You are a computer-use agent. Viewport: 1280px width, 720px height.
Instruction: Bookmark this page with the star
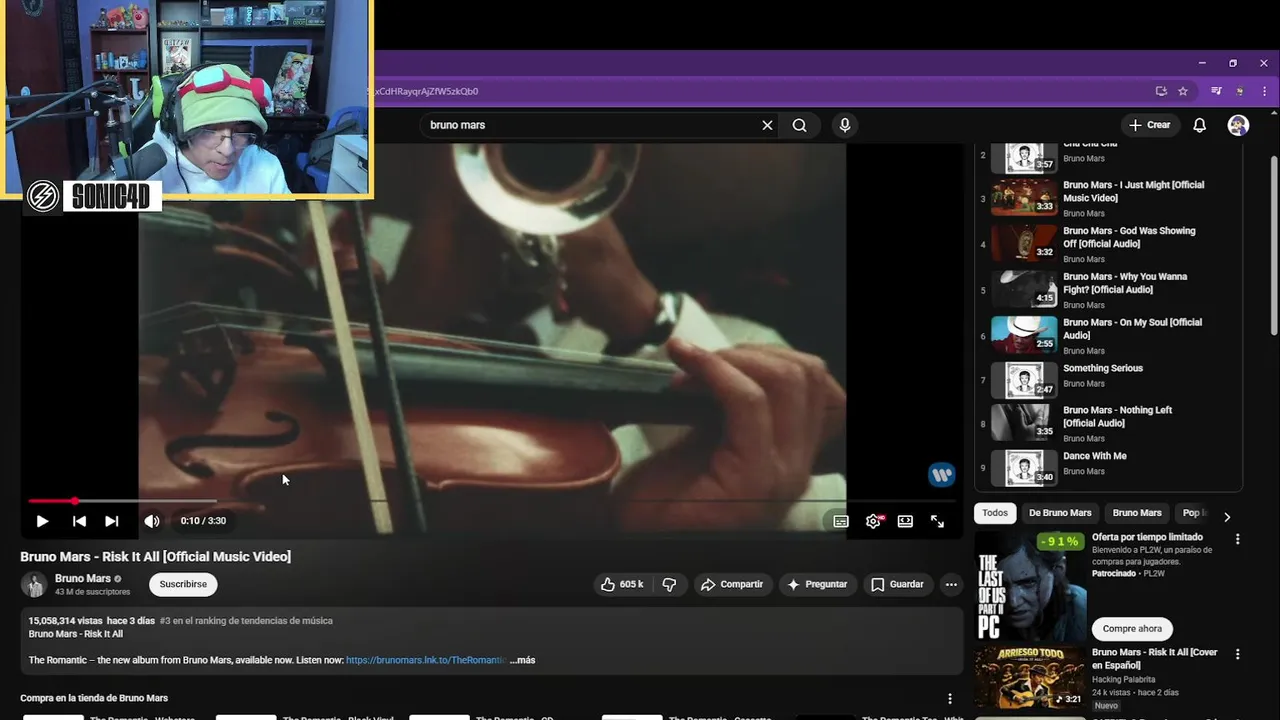[x=1183, y=91]
